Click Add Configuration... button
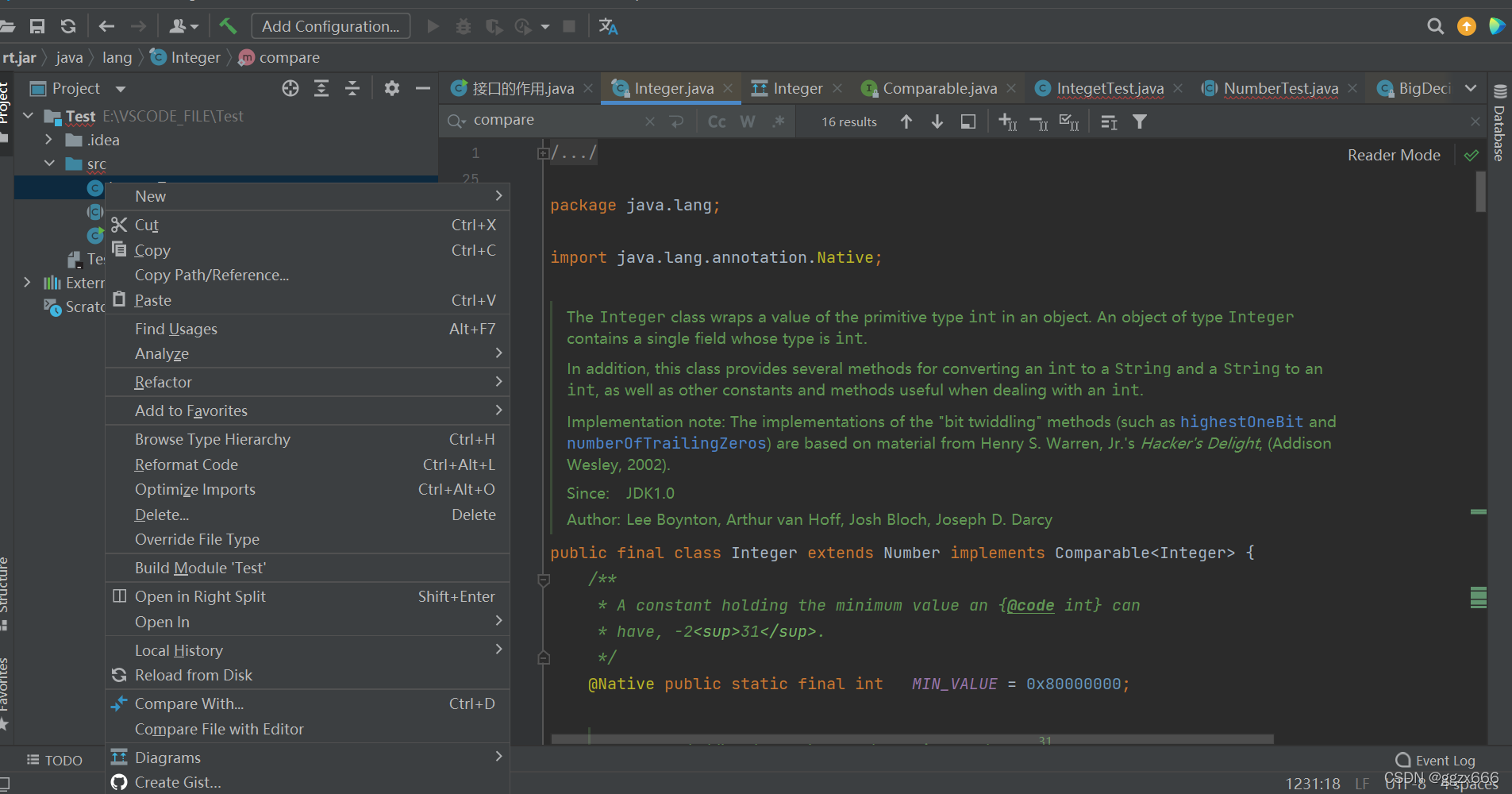 (331, 26)
